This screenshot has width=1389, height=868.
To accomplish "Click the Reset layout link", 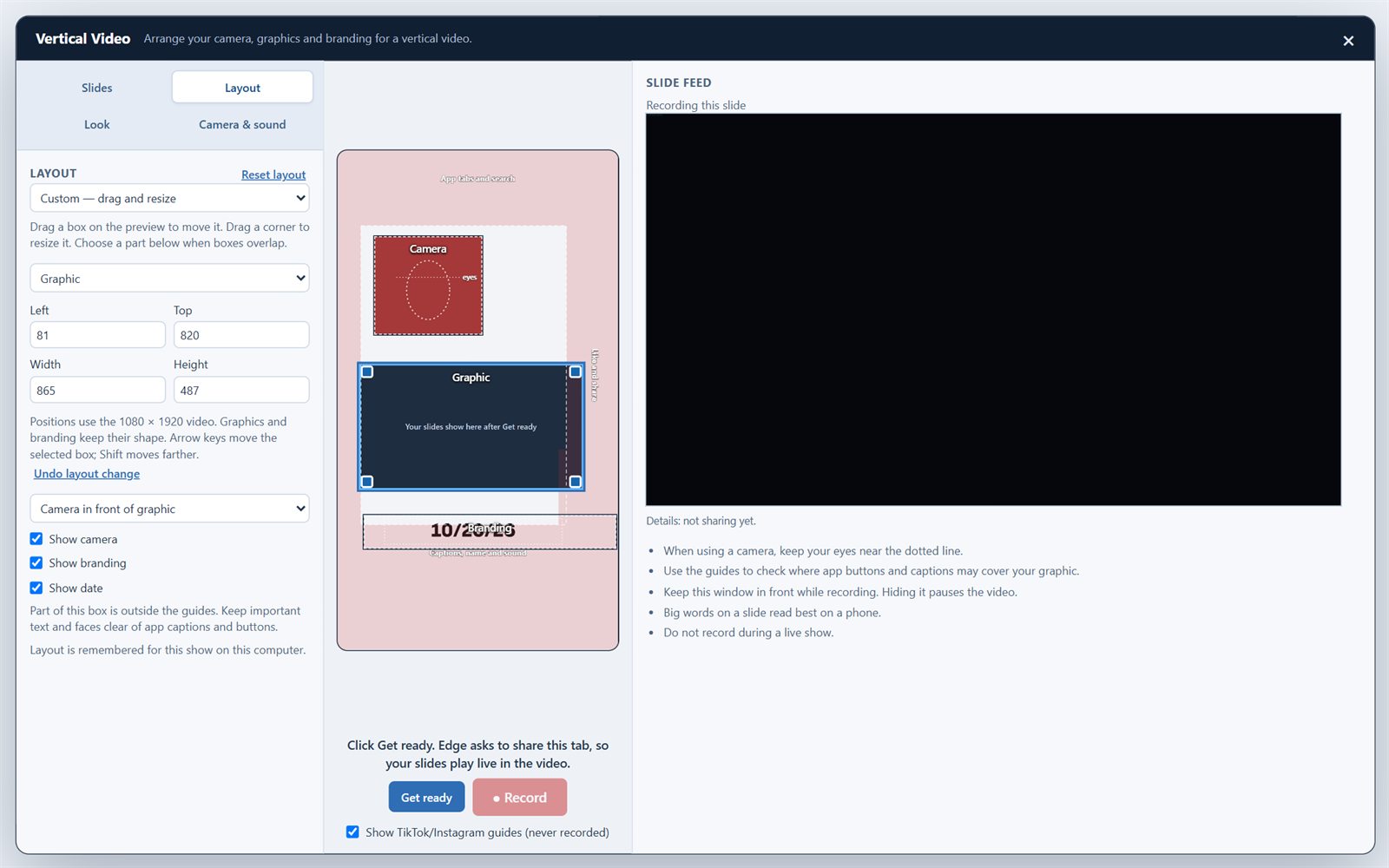I will tap(273, 174).
